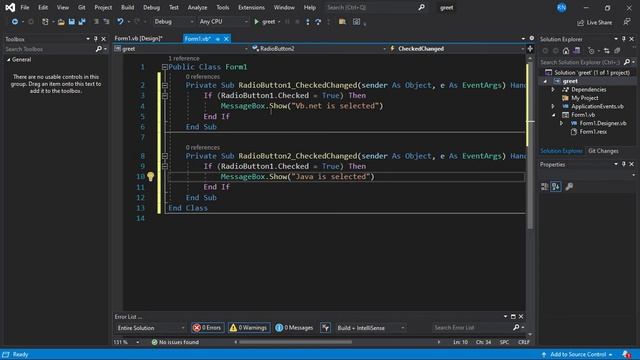
Task: Click the Solution Explorer search magnifier icon
Action: point(627,62)
